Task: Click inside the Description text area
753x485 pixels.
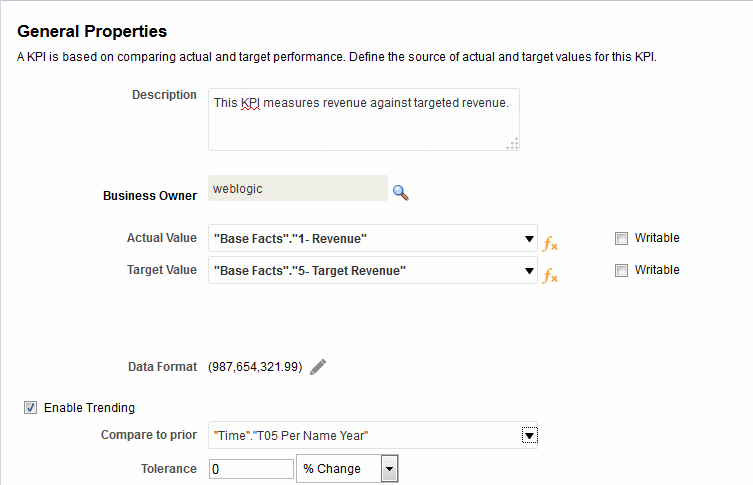Action: click(x=364, y=120)
